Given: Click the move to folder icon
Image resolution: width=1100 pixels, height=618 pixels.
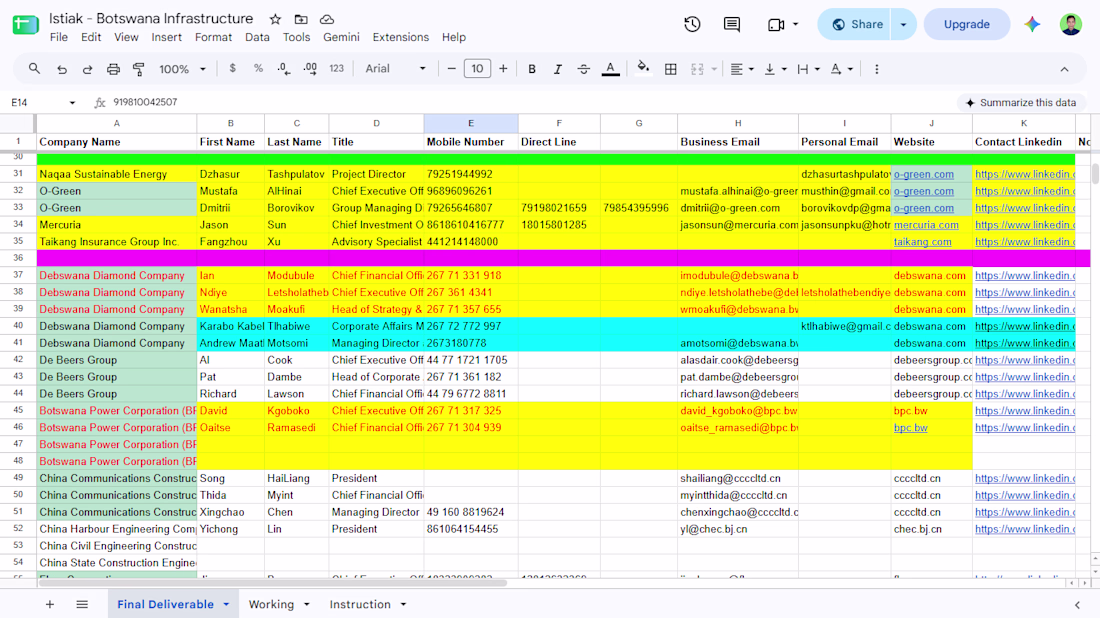Looking at the screenshot, I should [301, 20].
